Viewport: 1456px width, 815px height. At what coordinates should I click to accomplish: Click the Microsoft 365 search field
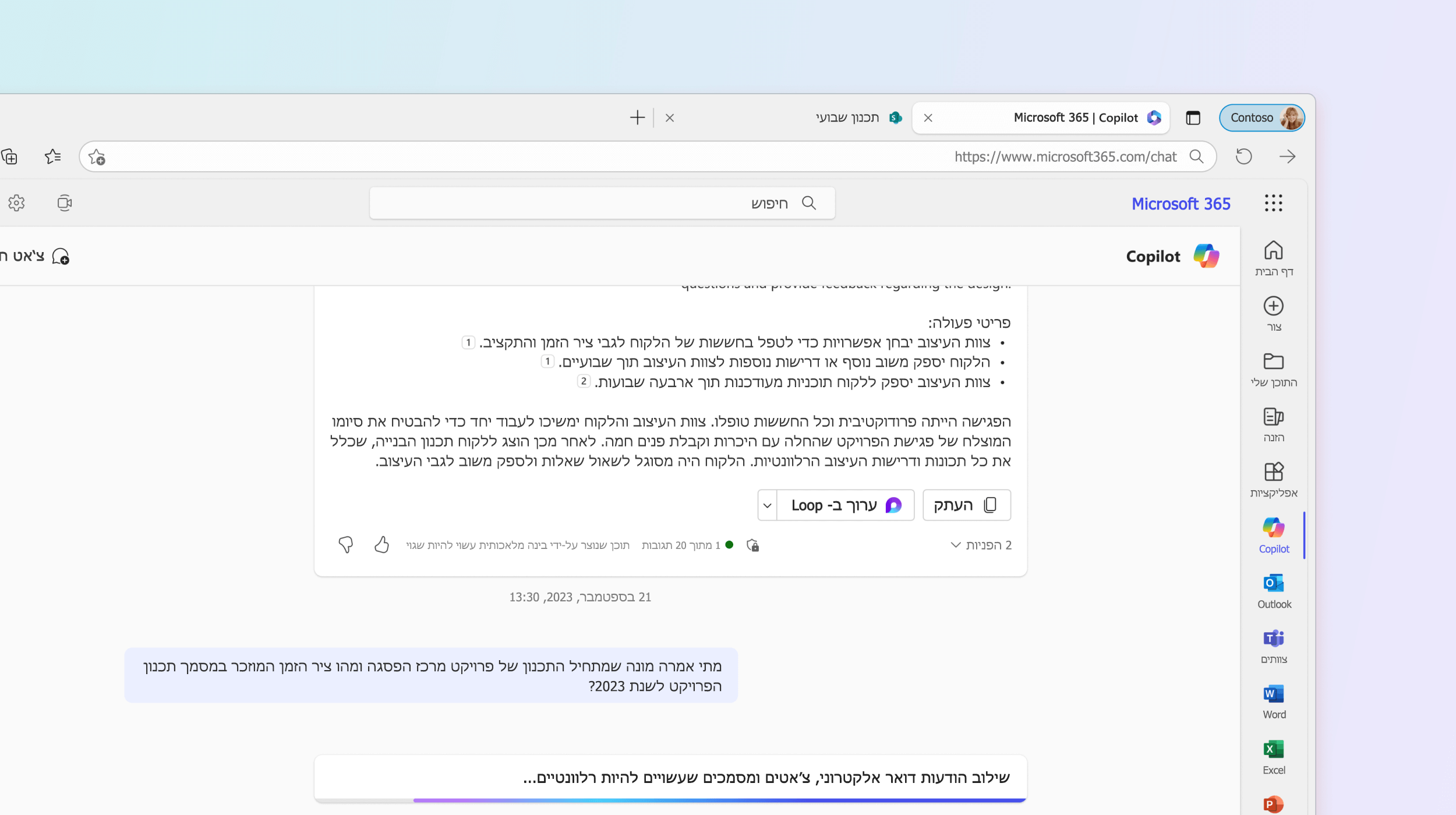tap(602, 203)
